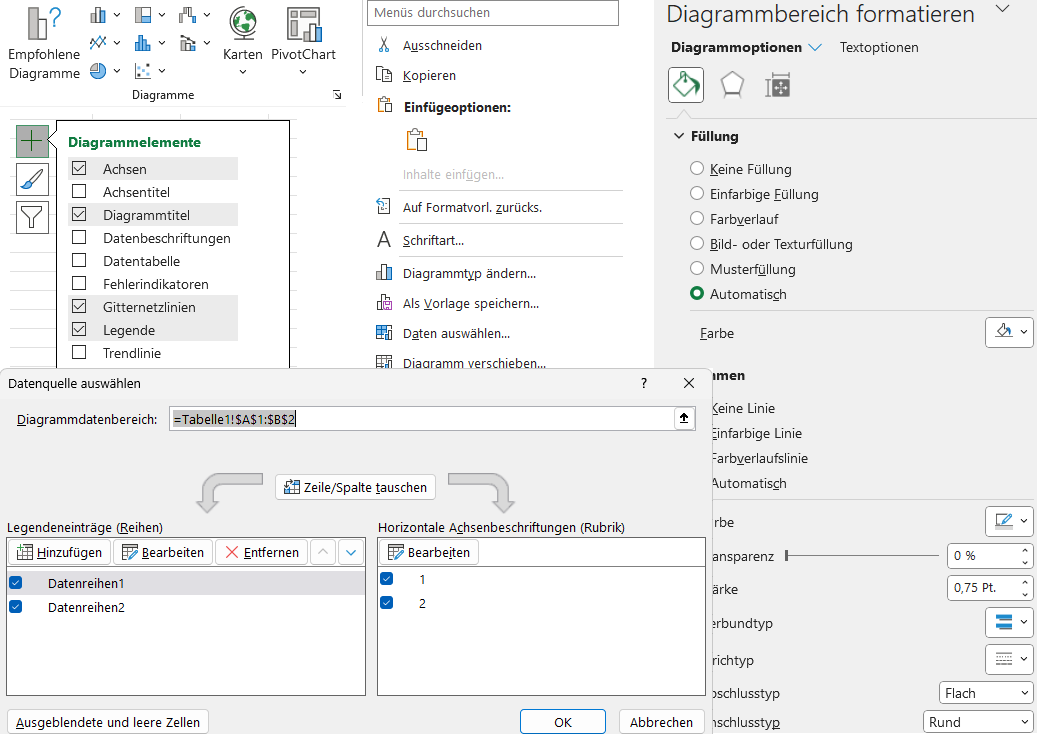Open Diagramme group dialog launcher
Screen dimensions: 1037x734
(337, 95)
